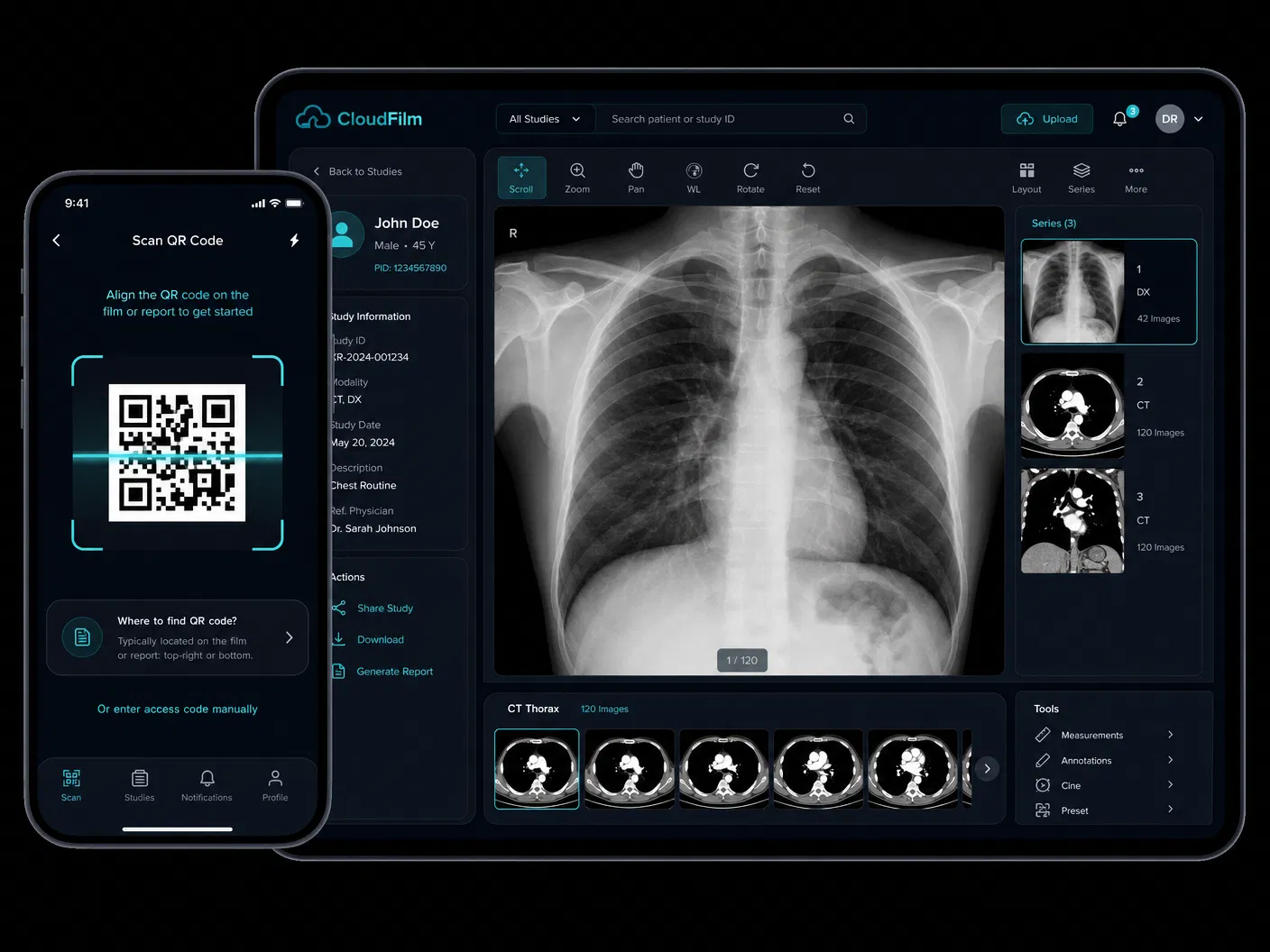Expand the Annotations tool options
This screenshot has height=952, width=1270.
[x=1171, y=760]
